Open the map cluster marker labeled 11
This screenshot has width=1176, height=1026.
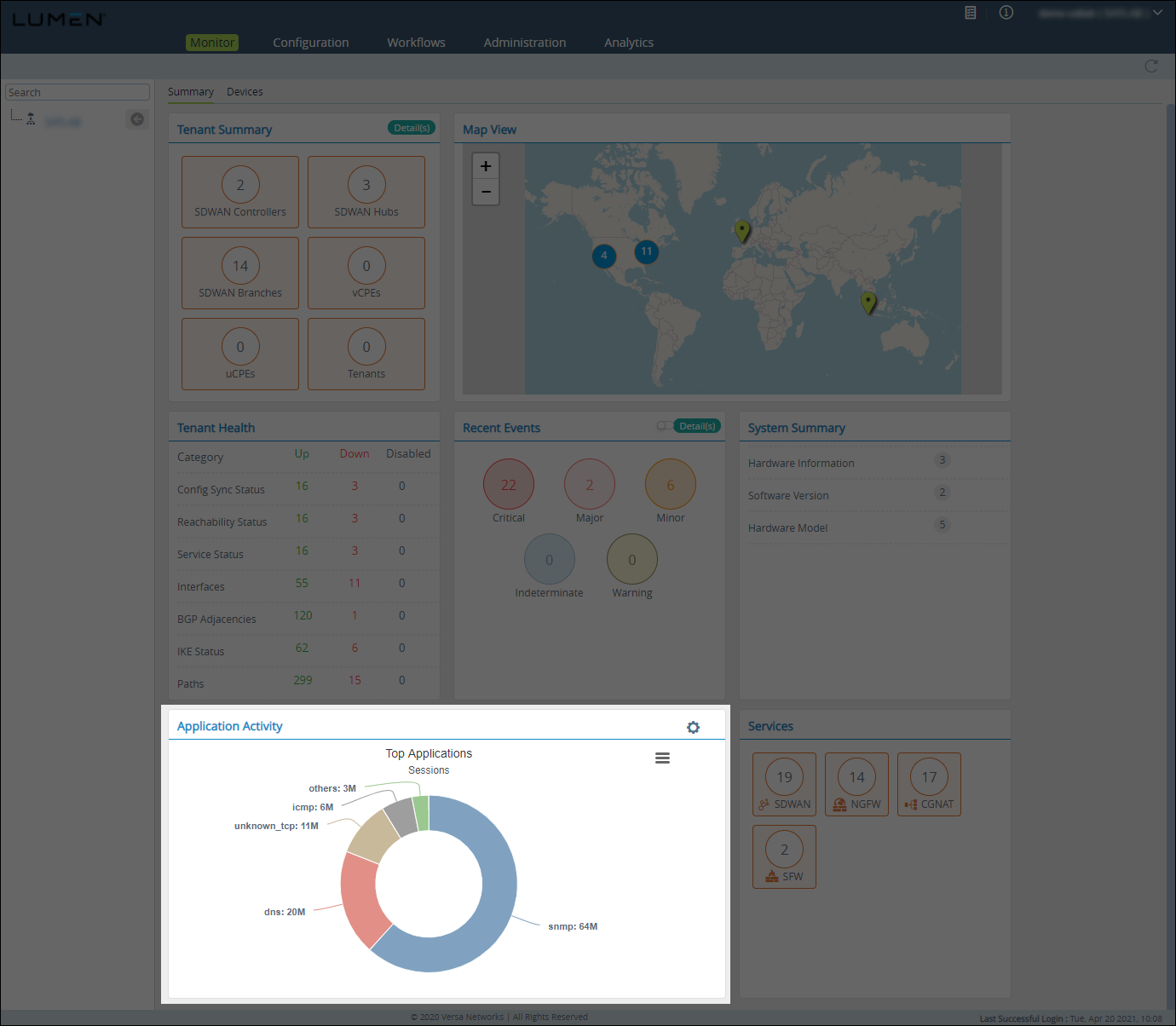tap(646, 251)
